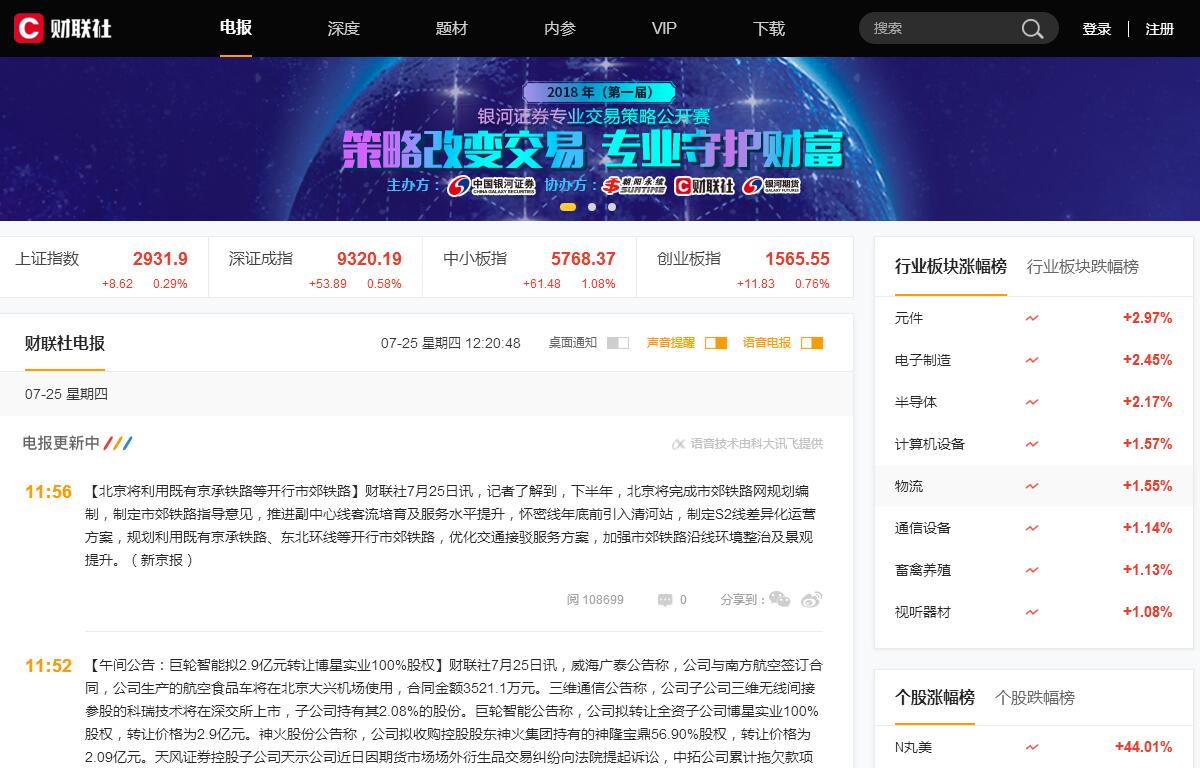The height and width of the screenshot is (768, 1200).
Task: Share the 11:56 news to Weibo
Action: click(x=811, y=599)
